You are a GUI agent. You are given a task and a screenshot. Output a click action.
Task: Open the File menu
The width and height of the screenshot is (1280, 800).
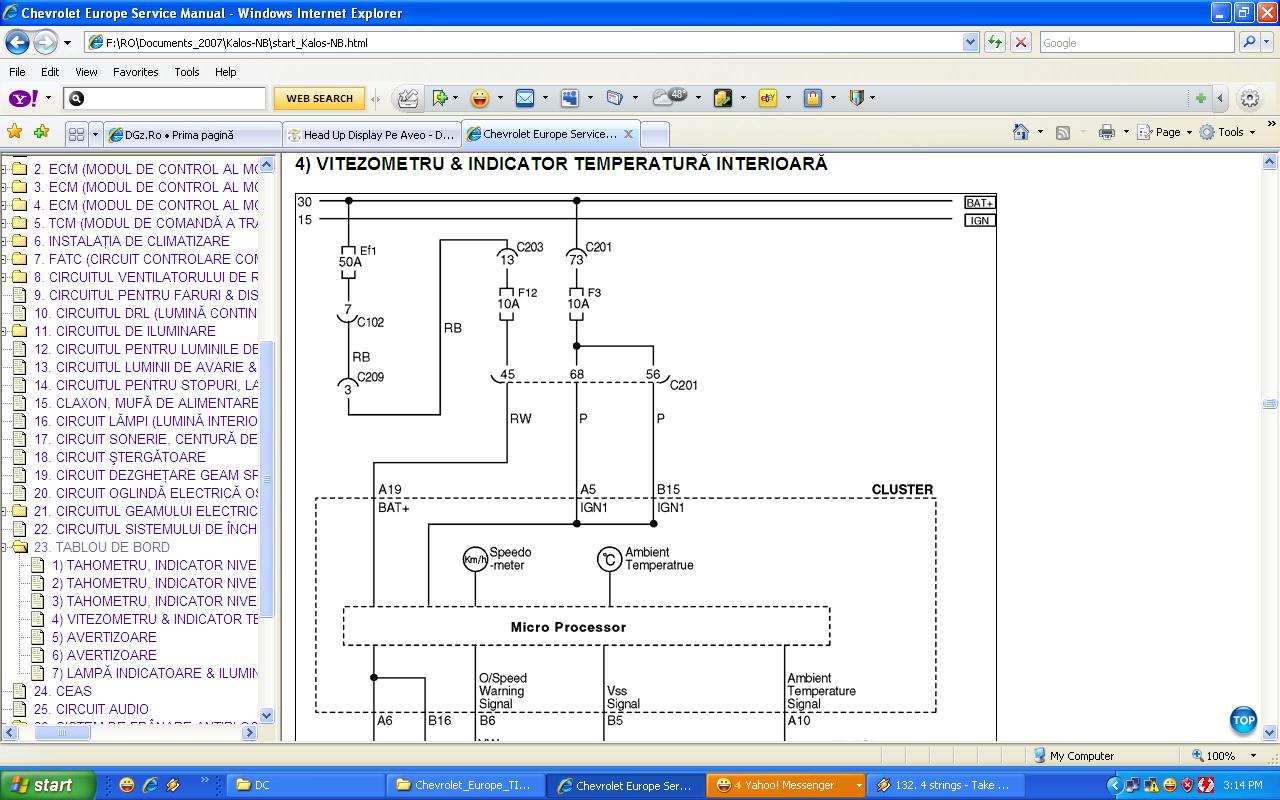tap(17, 72)
